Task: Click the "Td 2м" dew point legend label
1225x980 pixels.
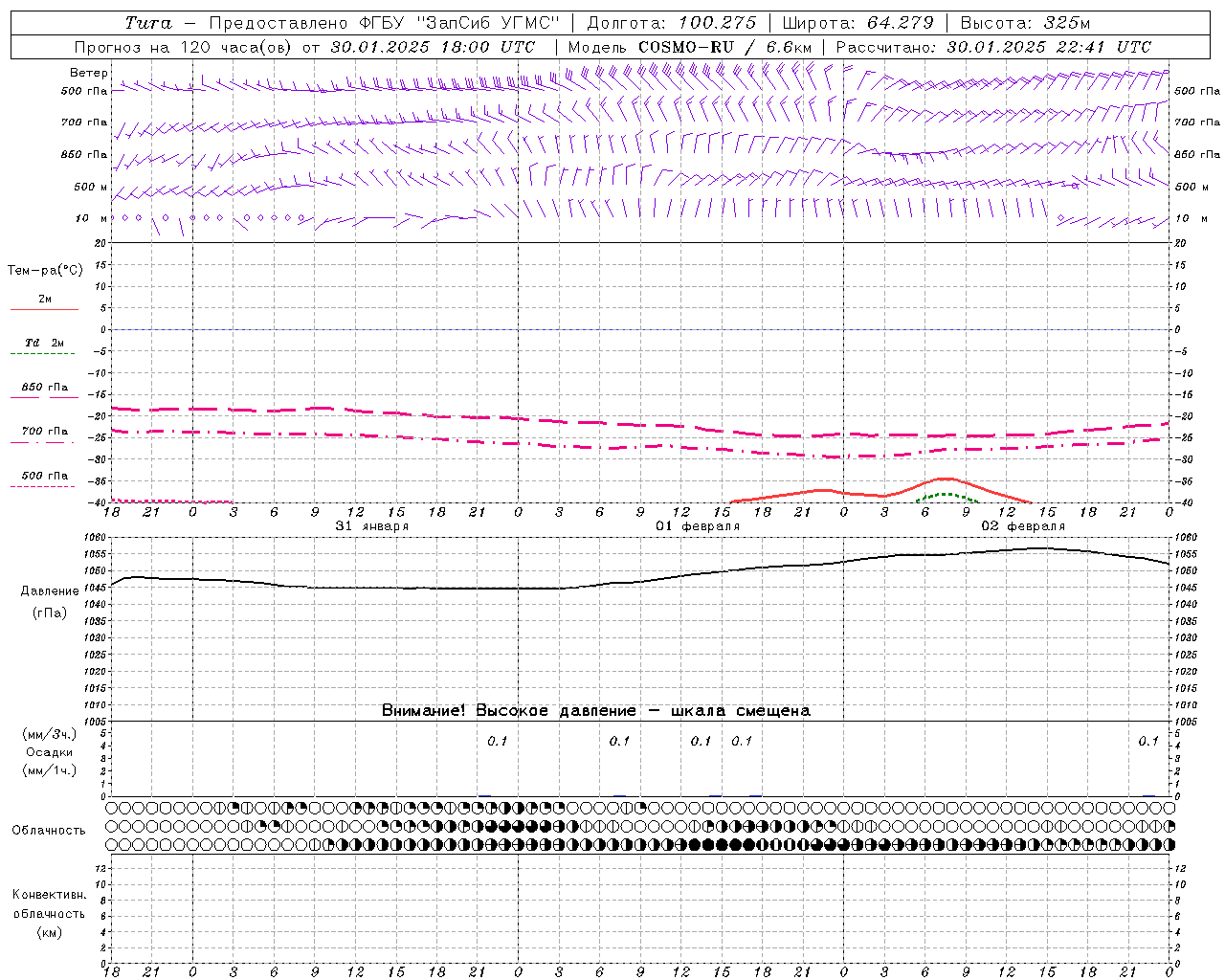Action: 45,343
